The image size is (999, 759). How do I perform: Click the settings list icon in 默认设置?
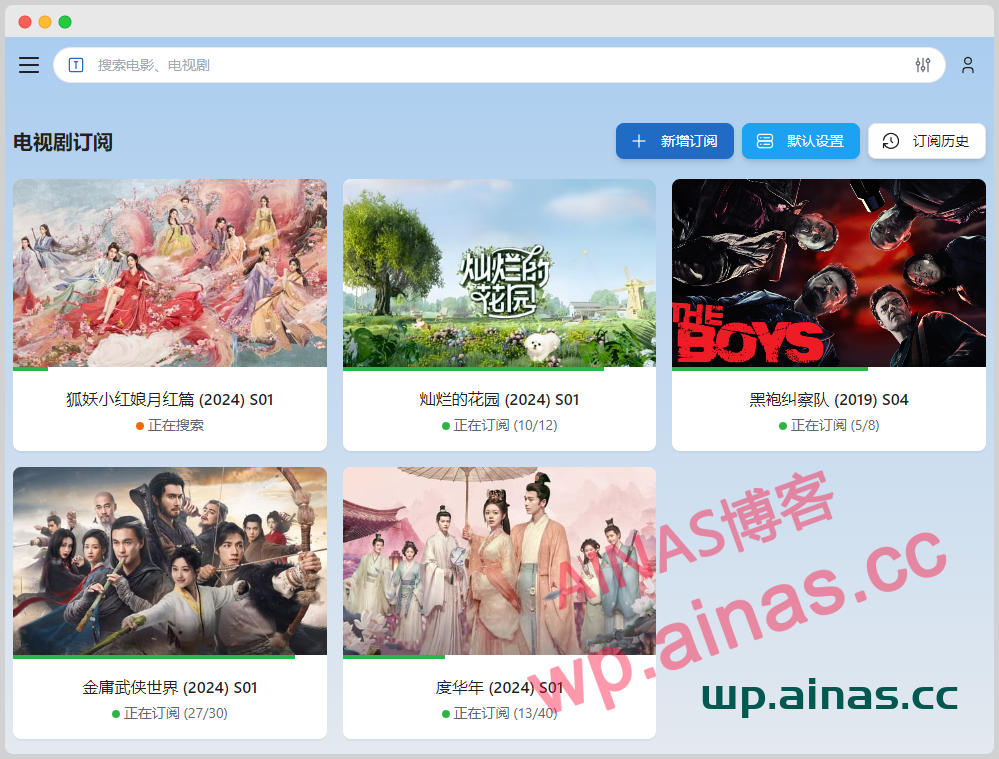[x=765, y=141]
